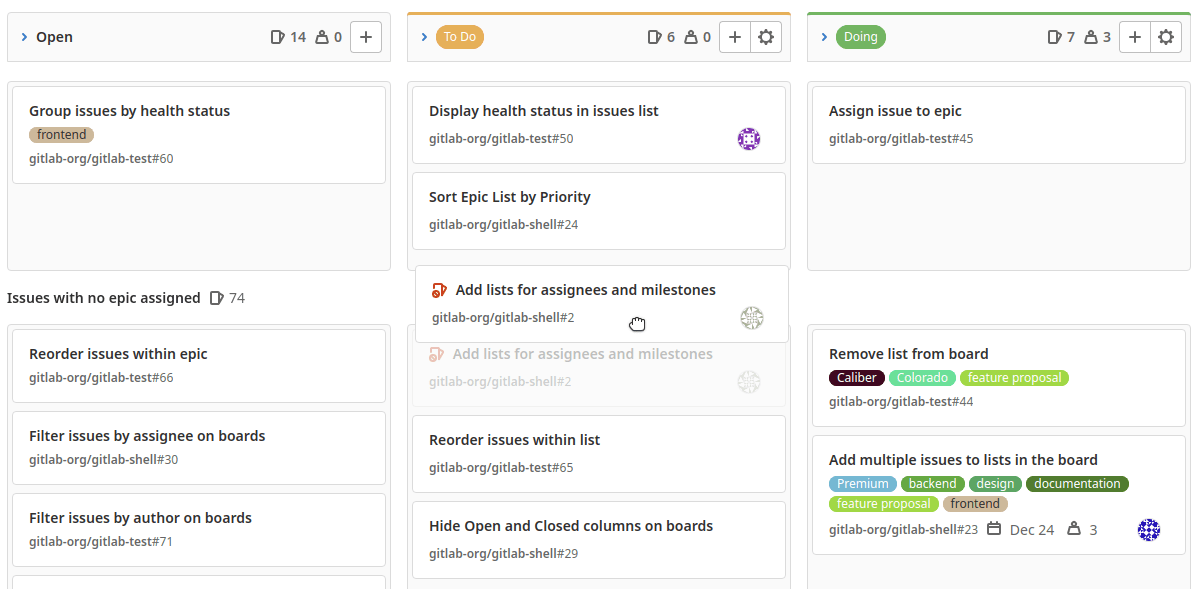Open Sort Epic List by Priority issue
The height and width of the screenshot is (589, 1197).
coord(509,197)
